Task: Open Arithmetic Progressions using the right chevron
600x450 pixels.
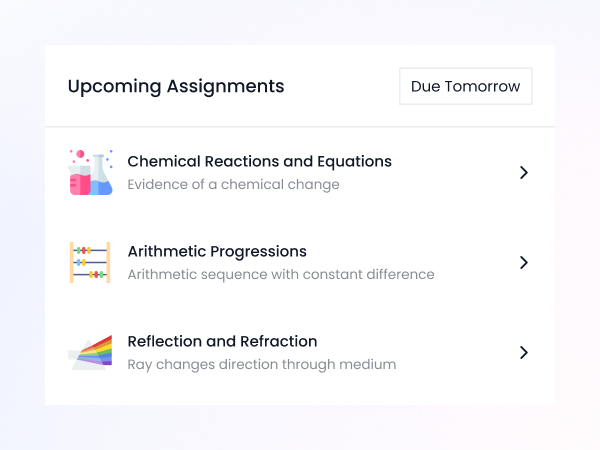Action: coord(523,262)
